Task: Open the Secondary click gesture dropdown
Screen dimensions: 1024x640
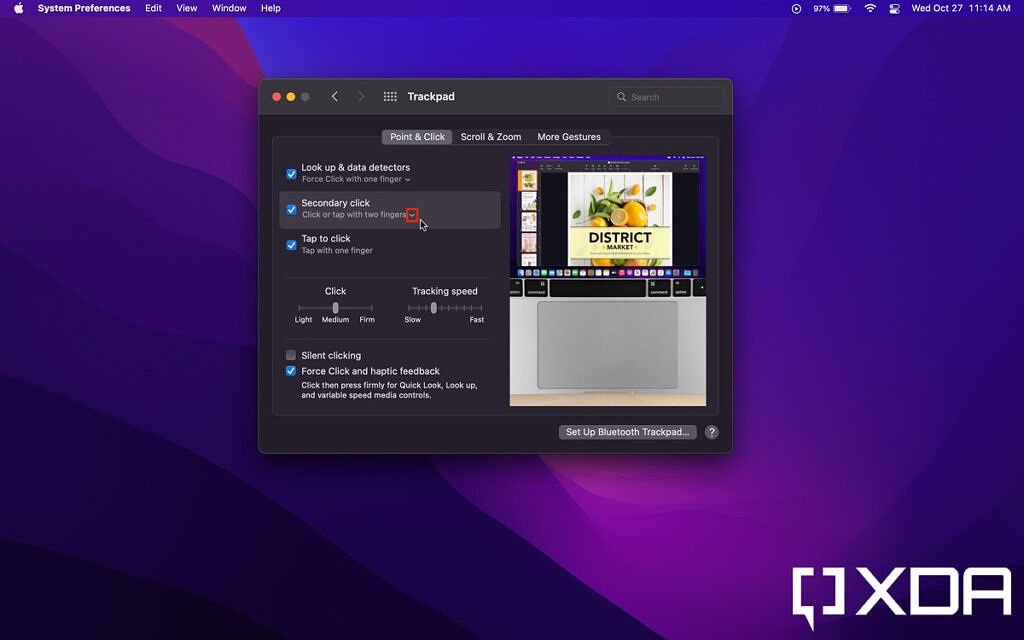Action: tap(411, 214)
